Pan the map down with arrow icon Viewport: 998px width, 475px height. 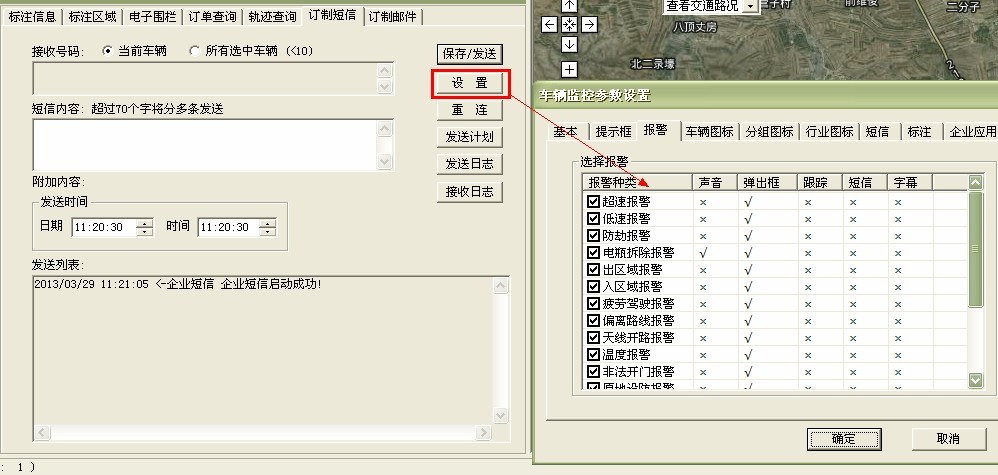pos(569,44)
